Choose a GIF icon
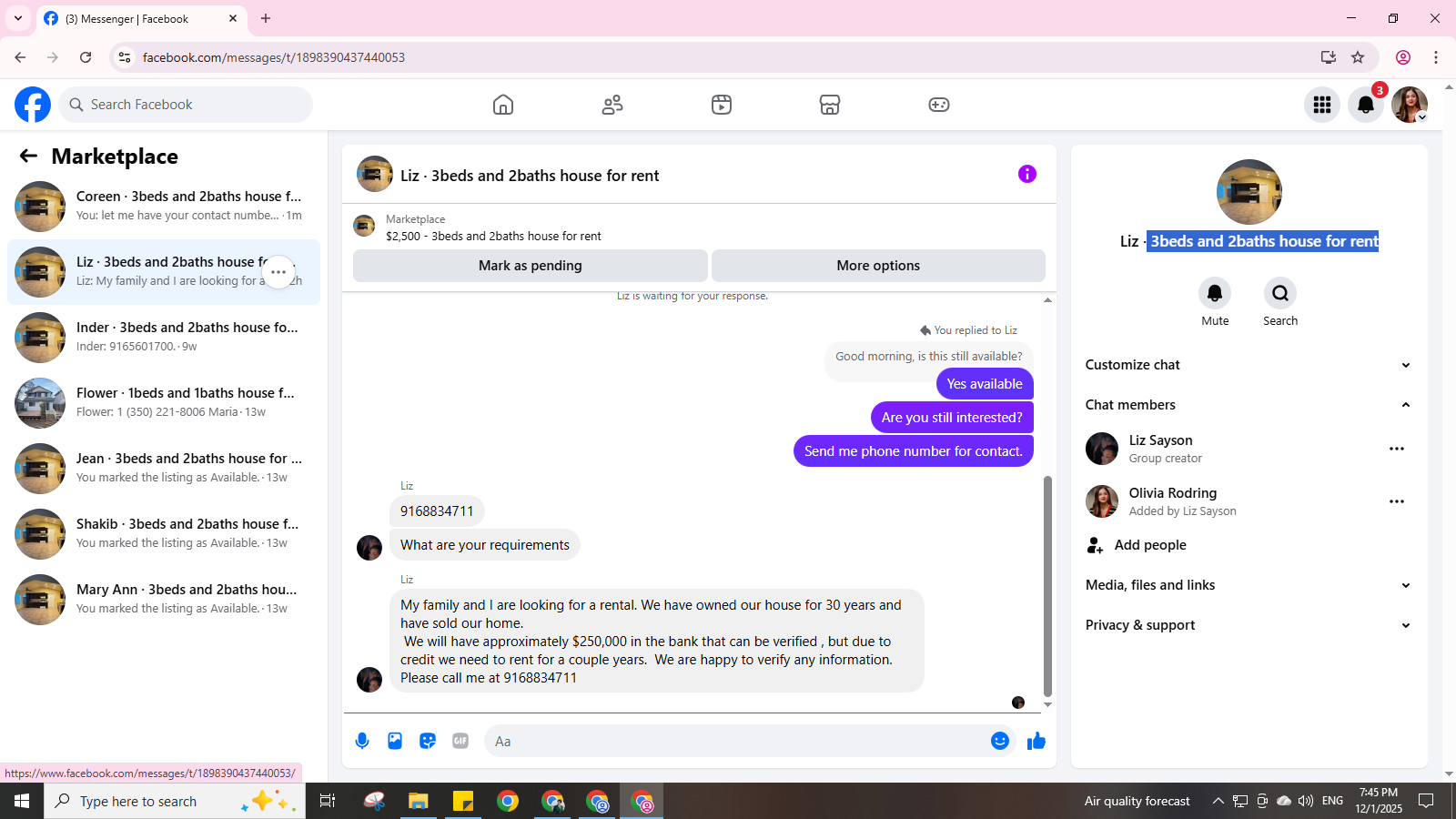The height and width of the screenshot is (819, 1456). click(460, 741)
